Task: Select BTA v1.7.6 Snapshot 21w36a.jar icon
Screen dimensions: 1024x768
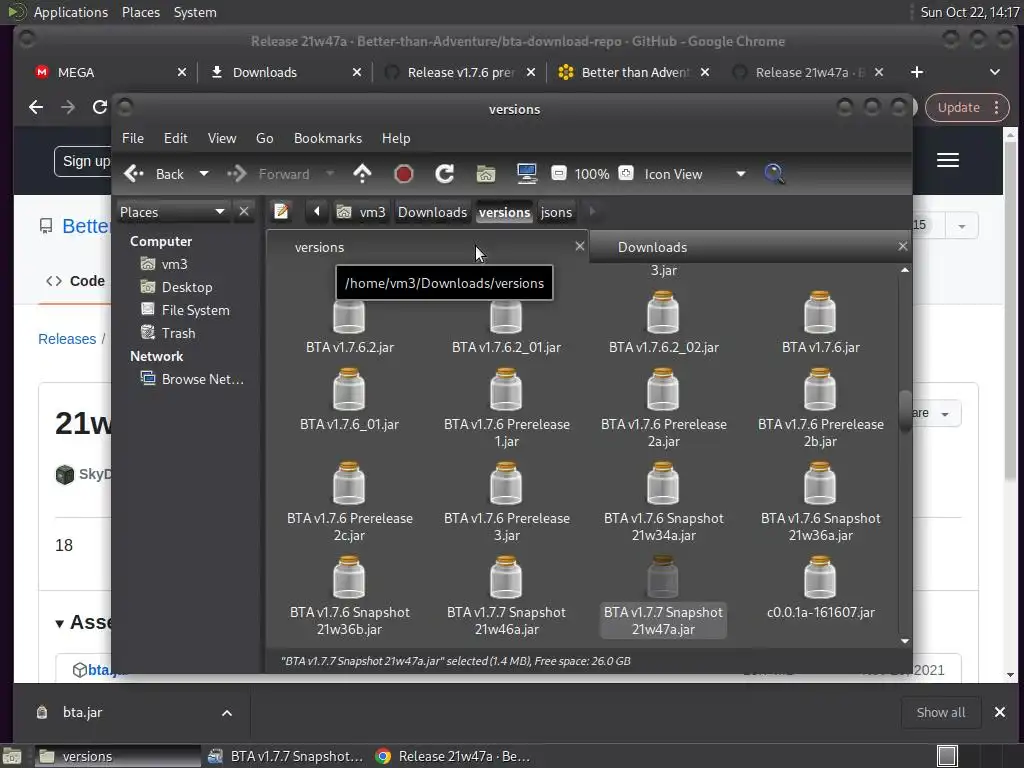Action: (x=820, y=483)
